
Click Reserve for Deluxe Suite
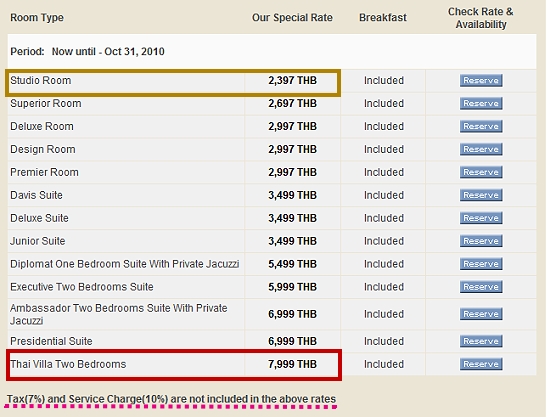[x=481, y=218]
